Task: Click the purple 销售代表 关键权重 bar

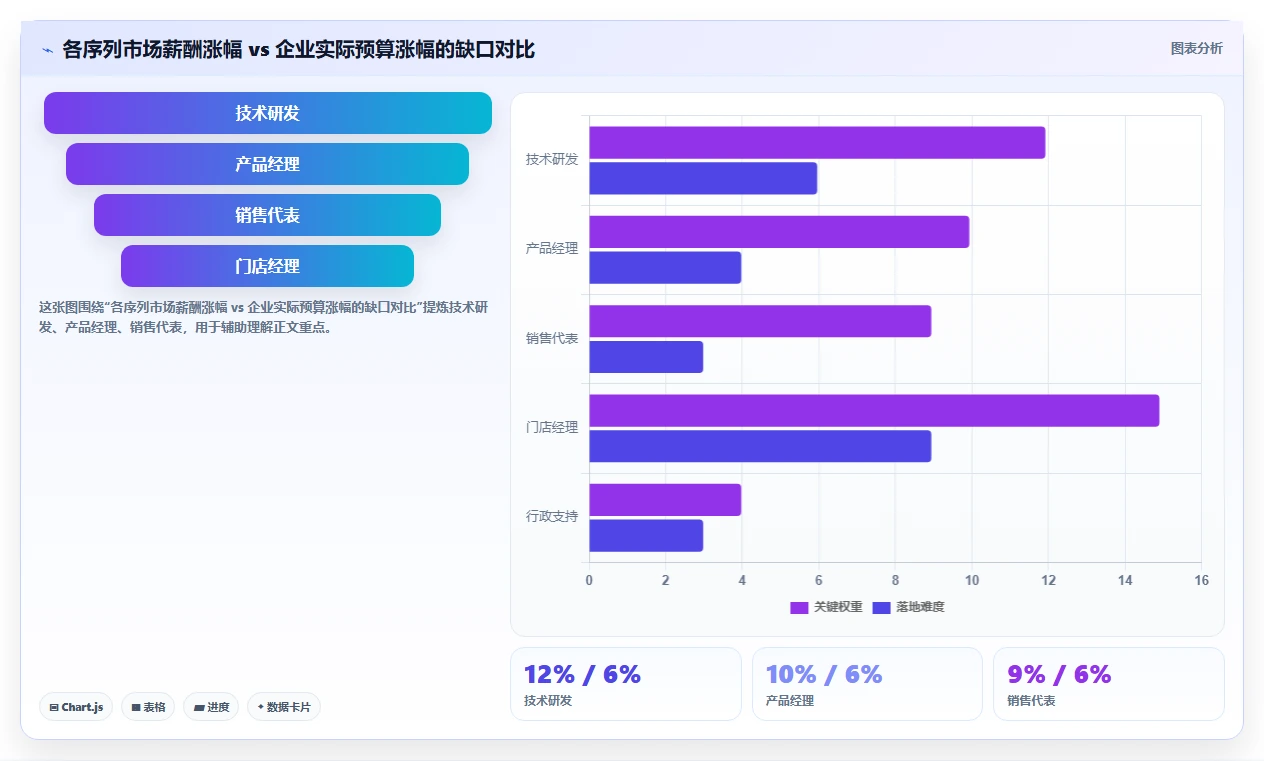Action: point(760,321)
